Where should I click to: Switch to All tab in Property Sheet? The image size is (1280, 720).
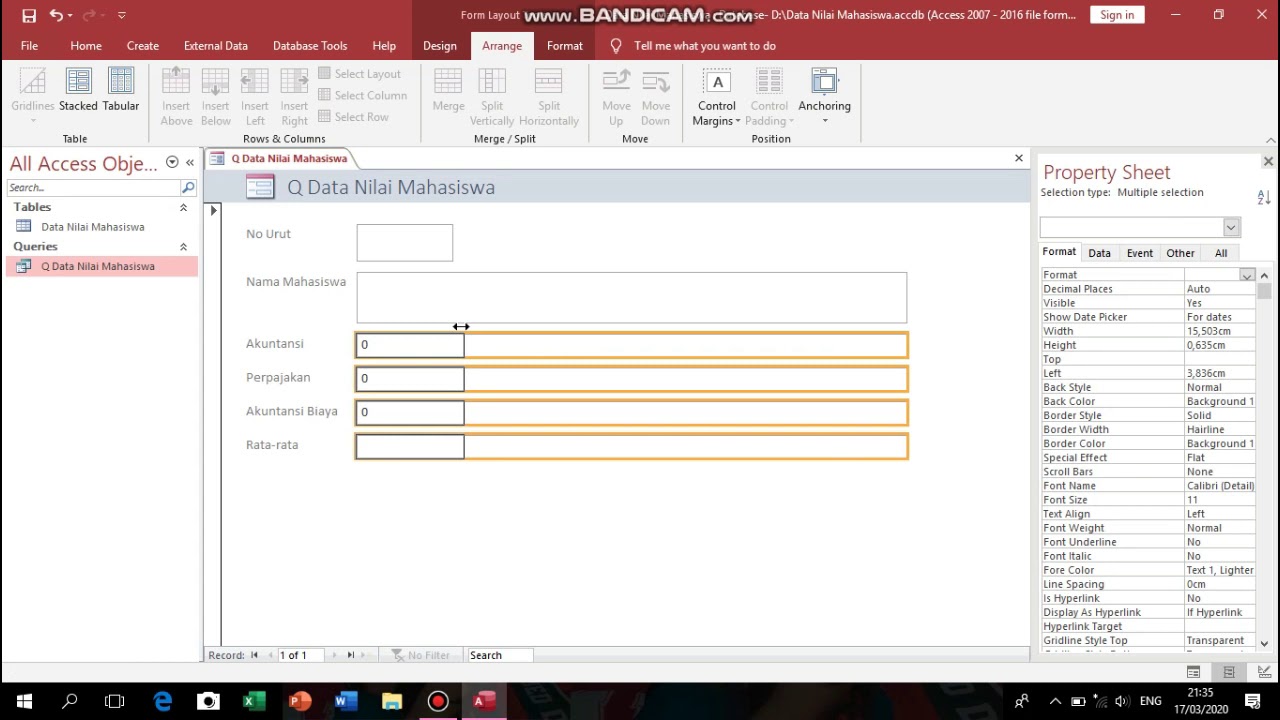[x=1221, y=253]
